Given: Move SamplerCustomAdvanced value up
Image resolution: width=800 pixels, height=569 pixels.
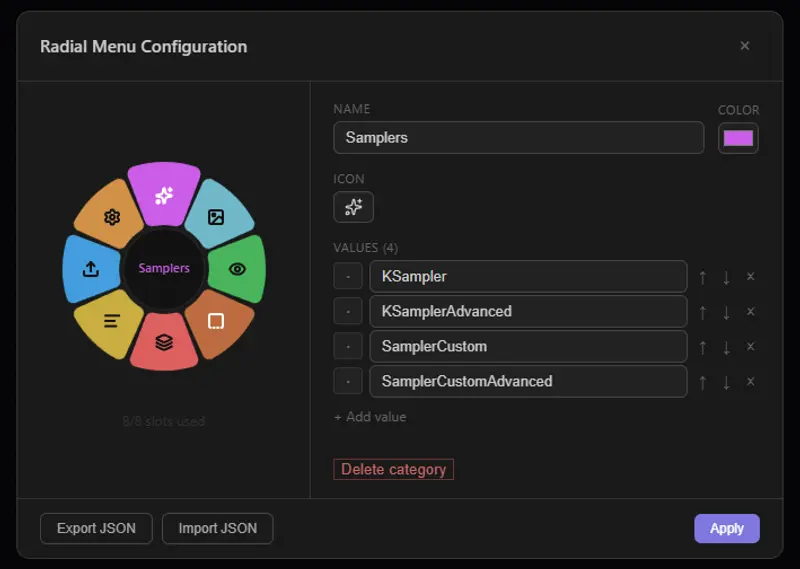Looking at the screenshot, I should tap(703, 382).
